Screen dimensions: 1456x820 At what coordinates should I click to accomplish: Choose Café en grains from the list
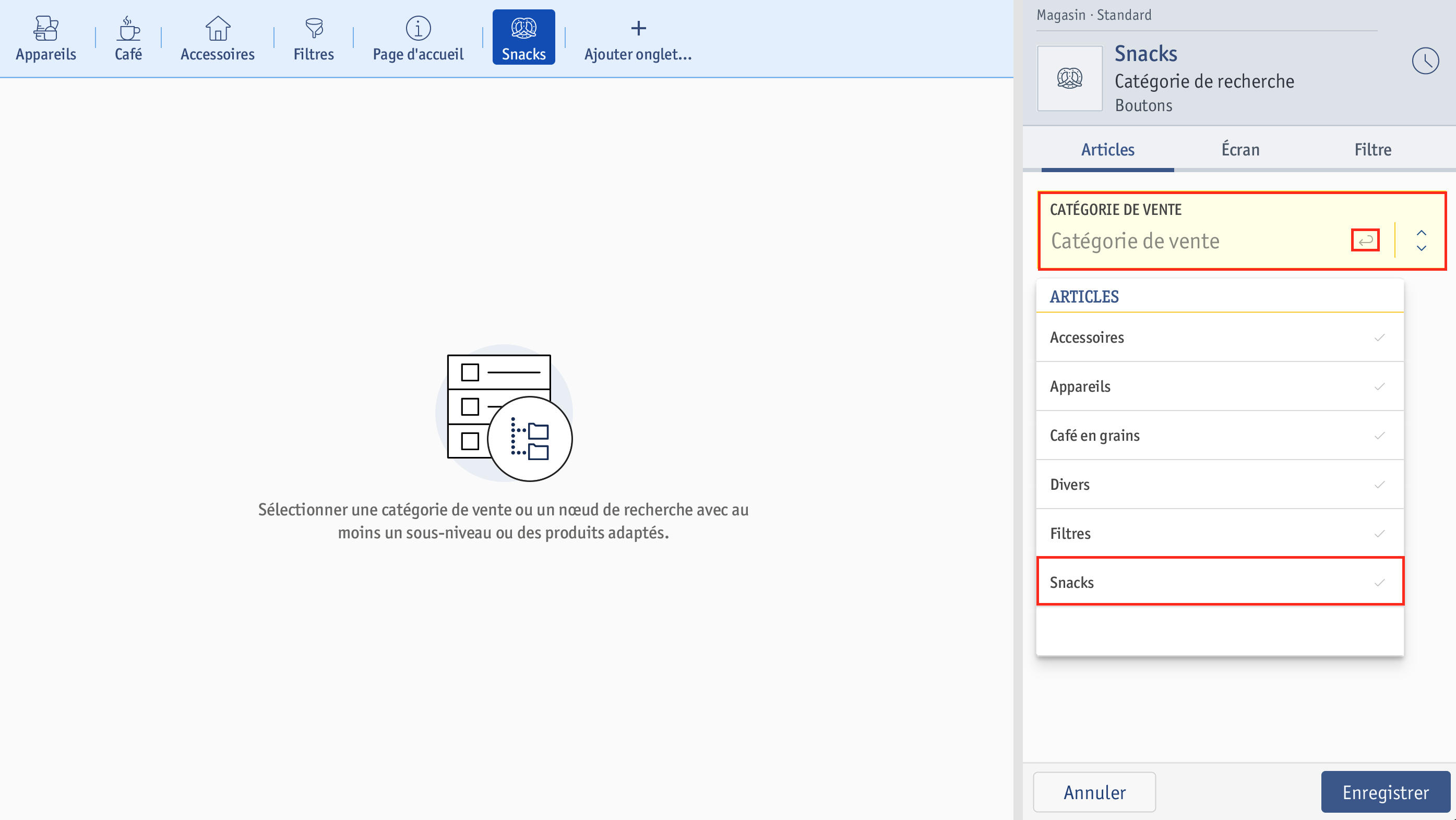[x=1220, y=436]
